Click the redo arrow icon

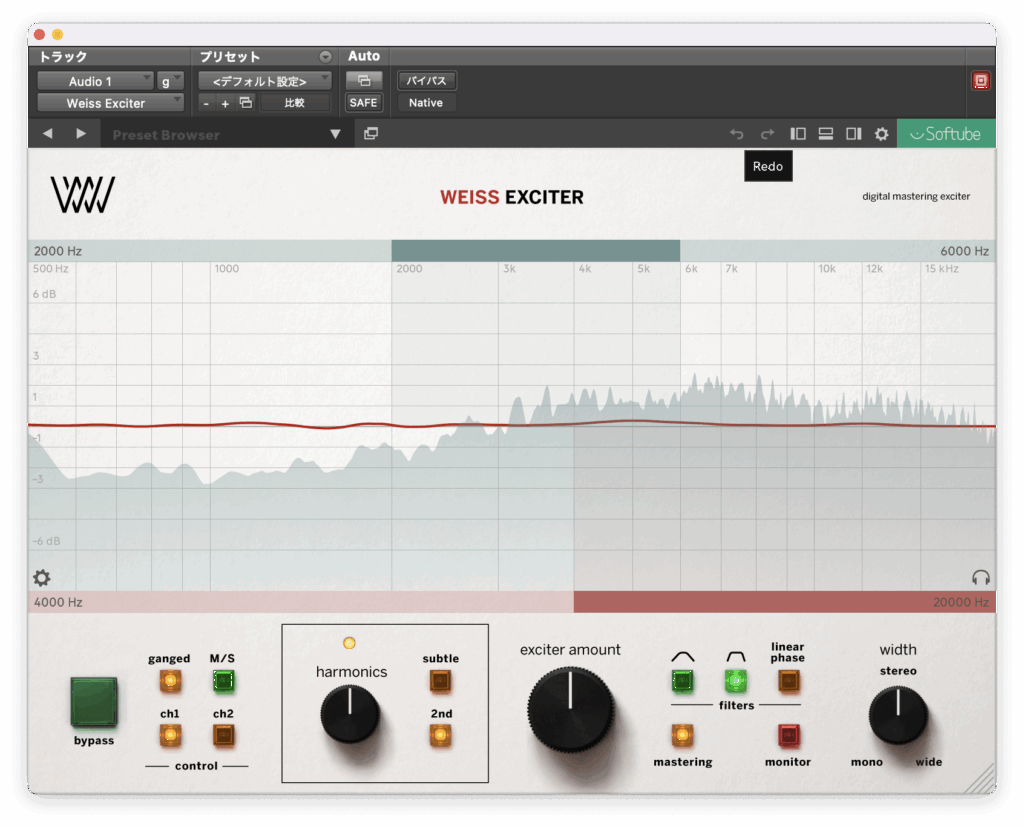click(x=767, y=134)
